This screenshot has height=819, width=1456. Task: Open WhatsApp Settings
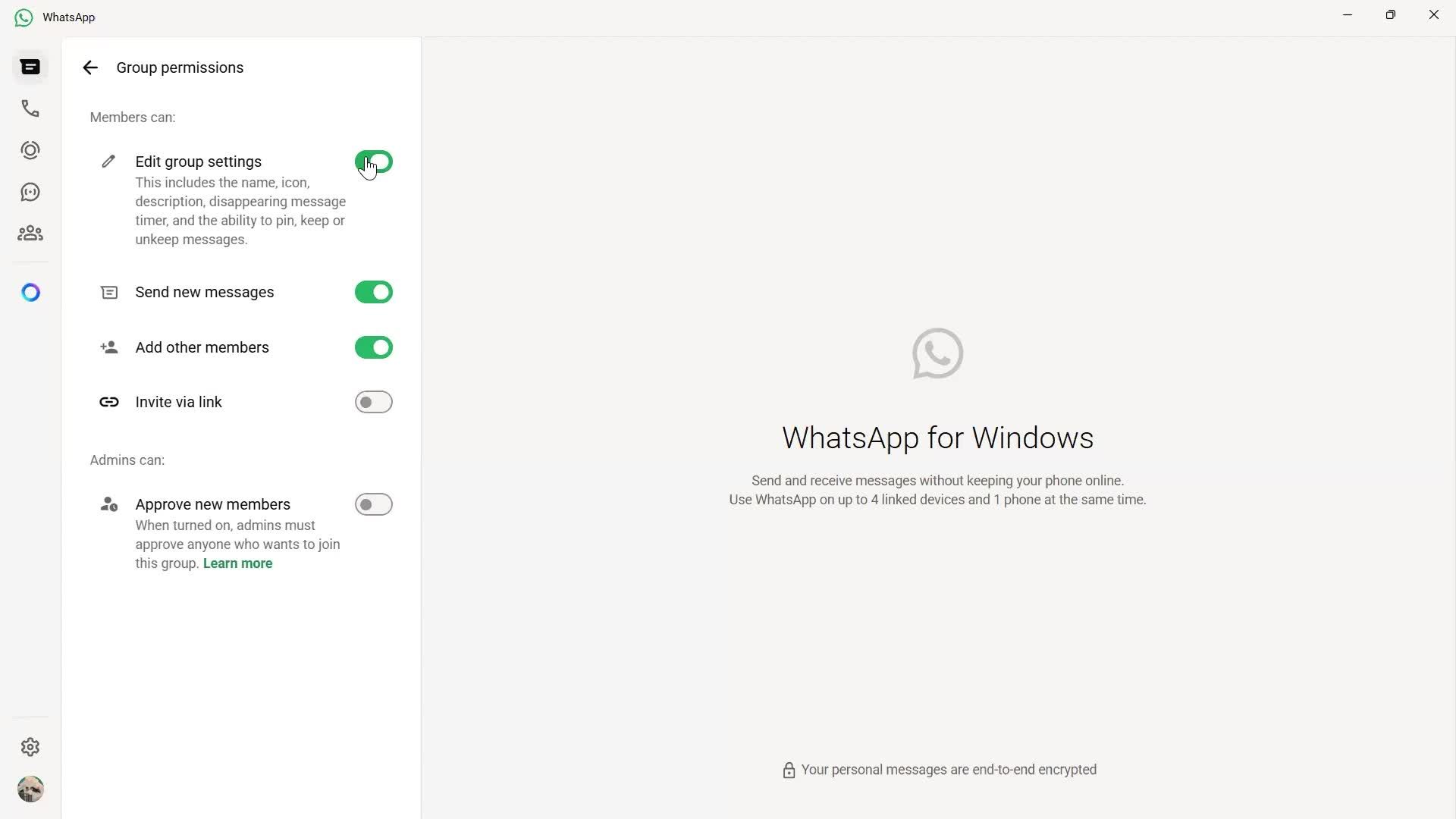point(30,747)
